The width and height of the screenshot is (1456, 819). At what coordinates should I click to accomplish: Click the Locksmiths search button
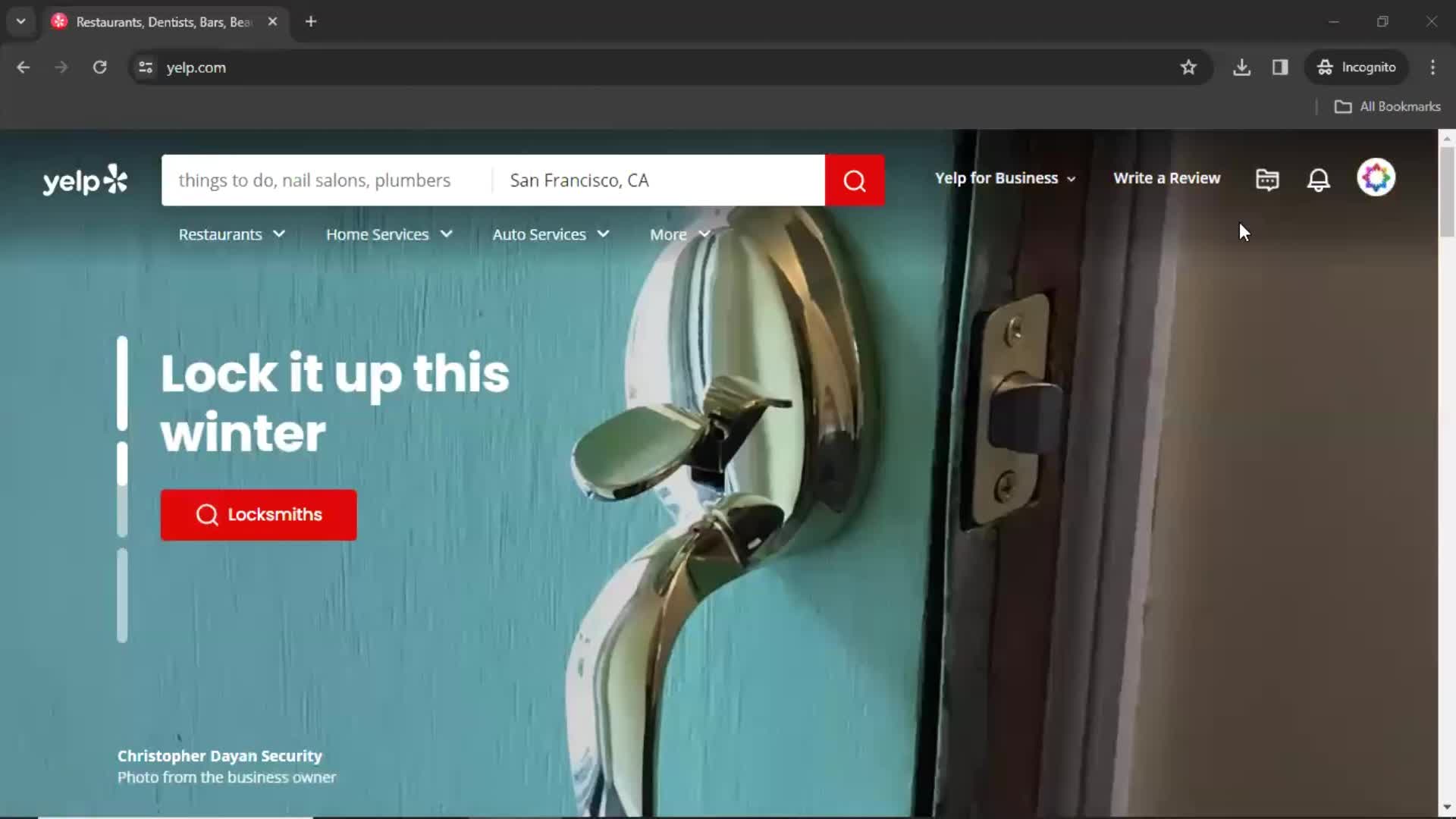tap(258, 514)
